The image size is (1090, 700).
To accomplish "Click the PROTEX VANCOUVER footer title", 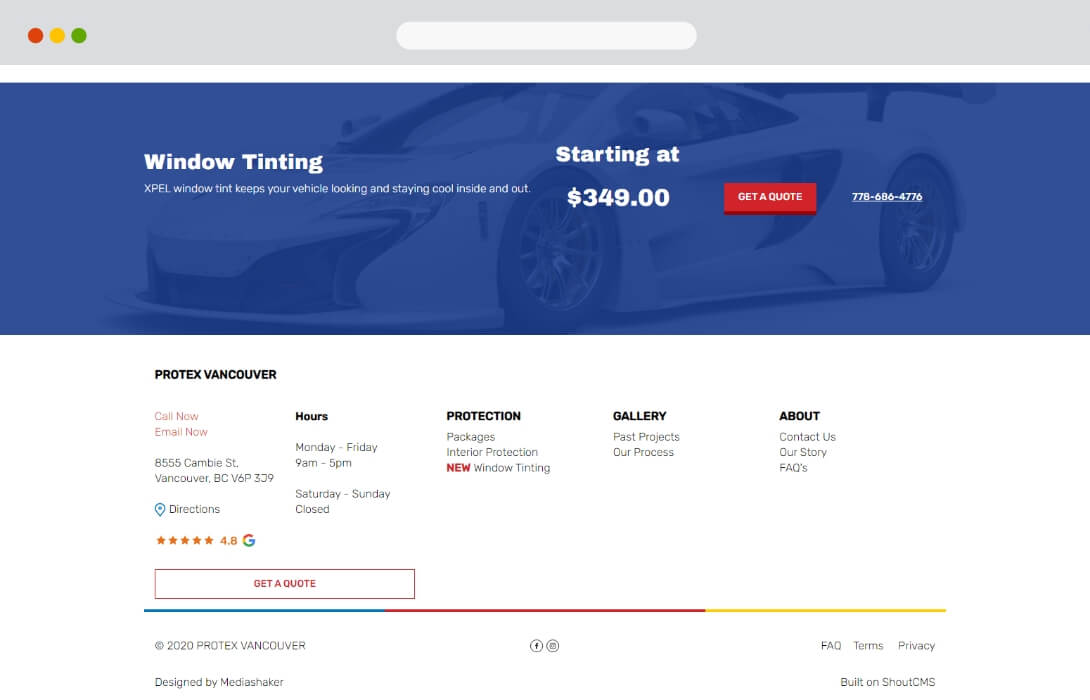I will click(215, 375).
